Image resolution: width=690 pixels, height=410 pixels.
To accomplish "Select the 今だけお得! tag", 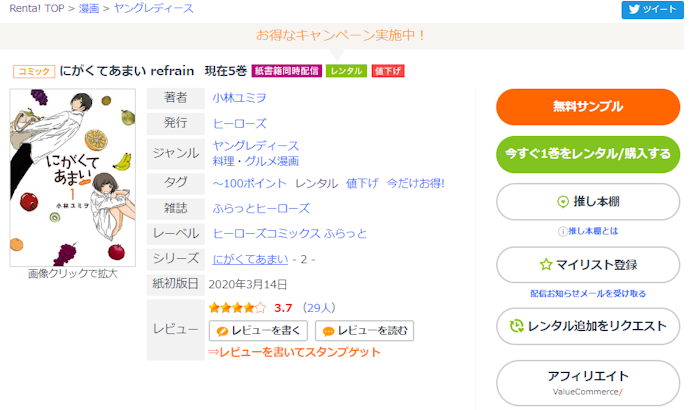I will (416, 183).
